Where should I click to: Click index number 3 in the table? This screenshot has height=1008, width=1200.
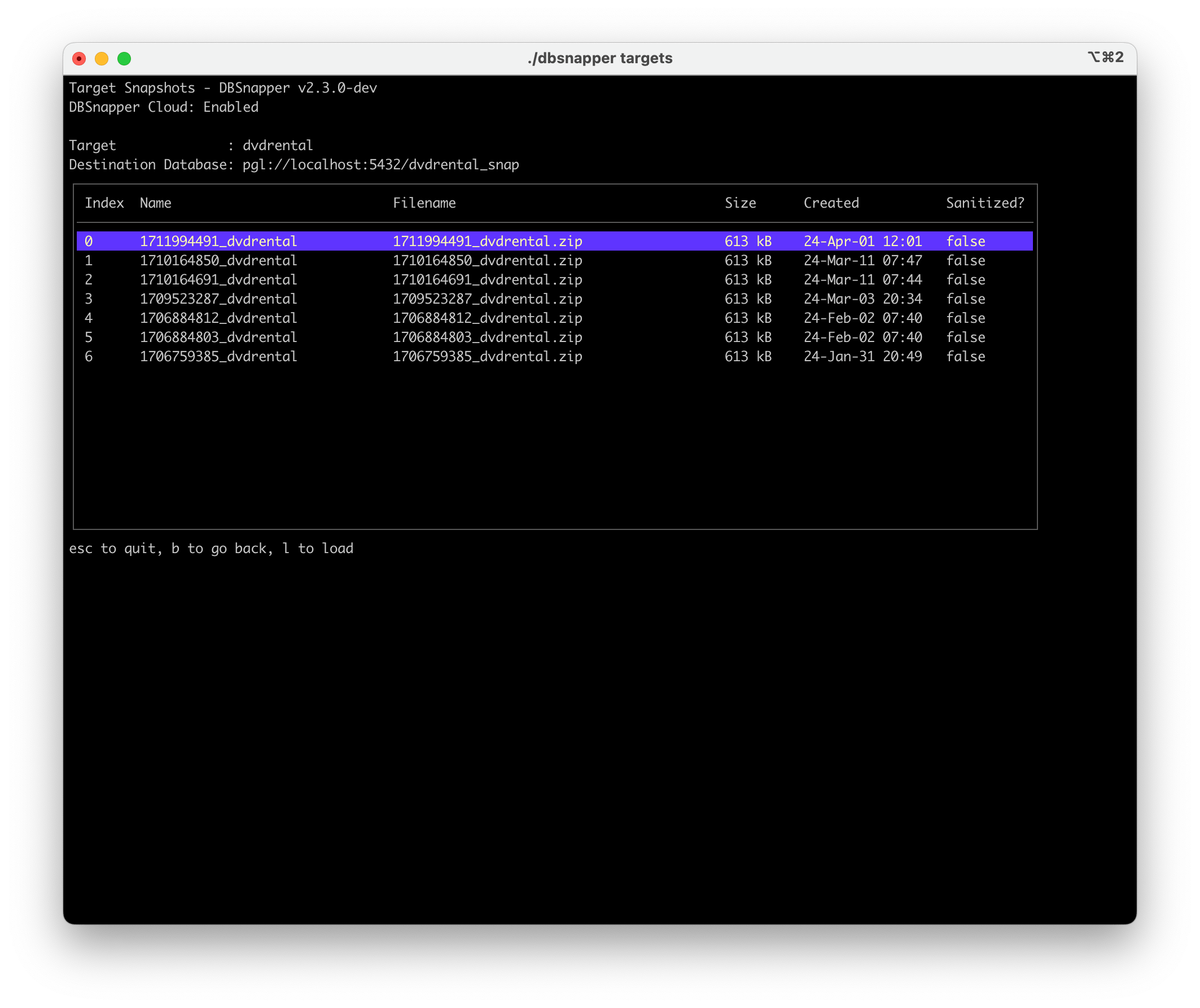(89, 299)
